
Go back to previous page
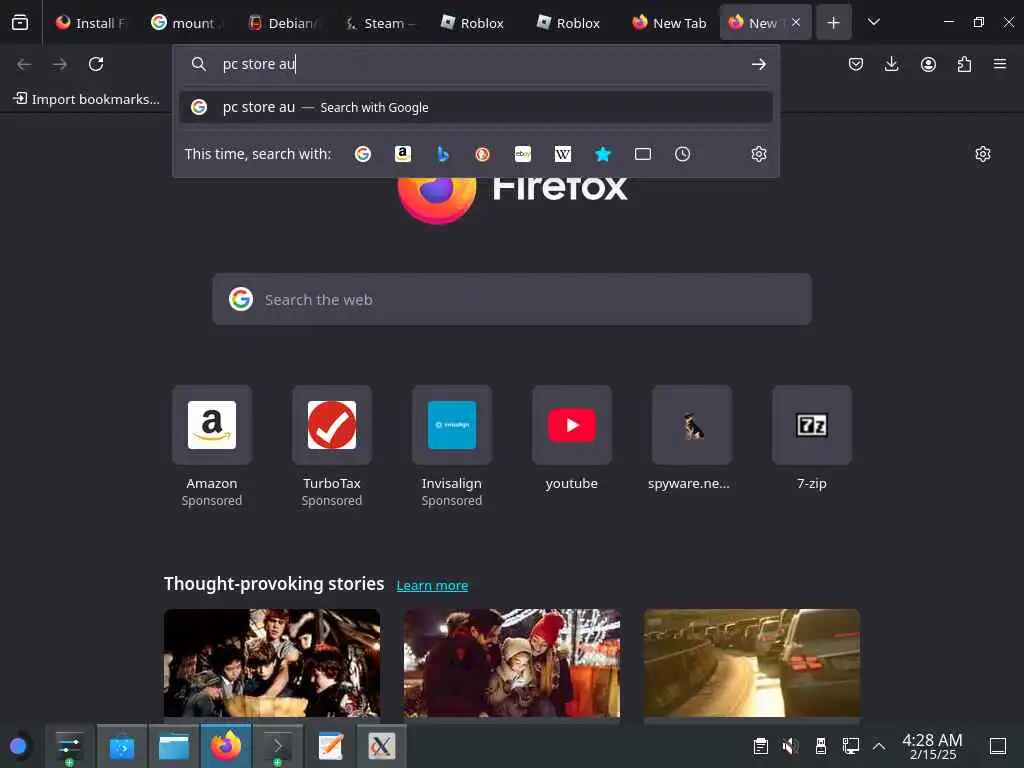(x=24, y=64)
